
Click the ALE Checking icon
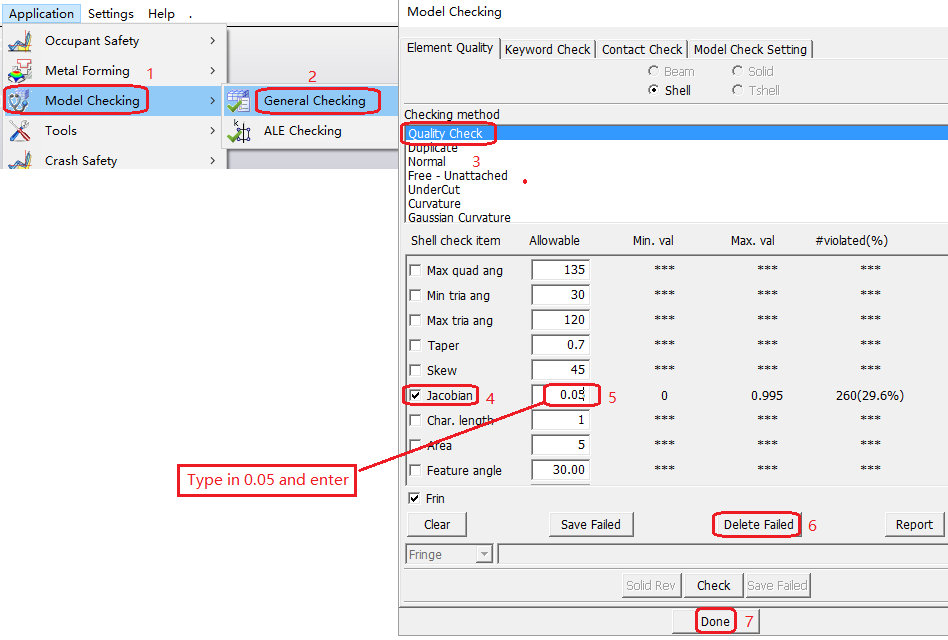coord(238,131)
